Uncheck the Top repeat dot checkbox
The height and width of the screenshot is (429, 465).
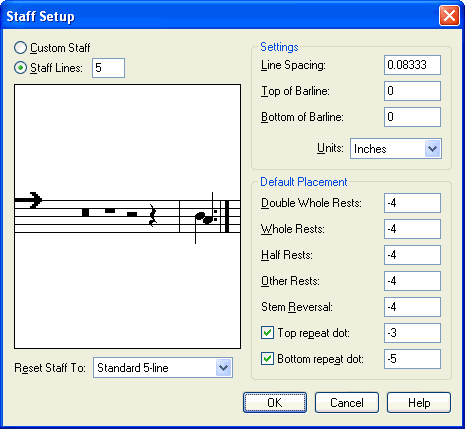(267, 333)
